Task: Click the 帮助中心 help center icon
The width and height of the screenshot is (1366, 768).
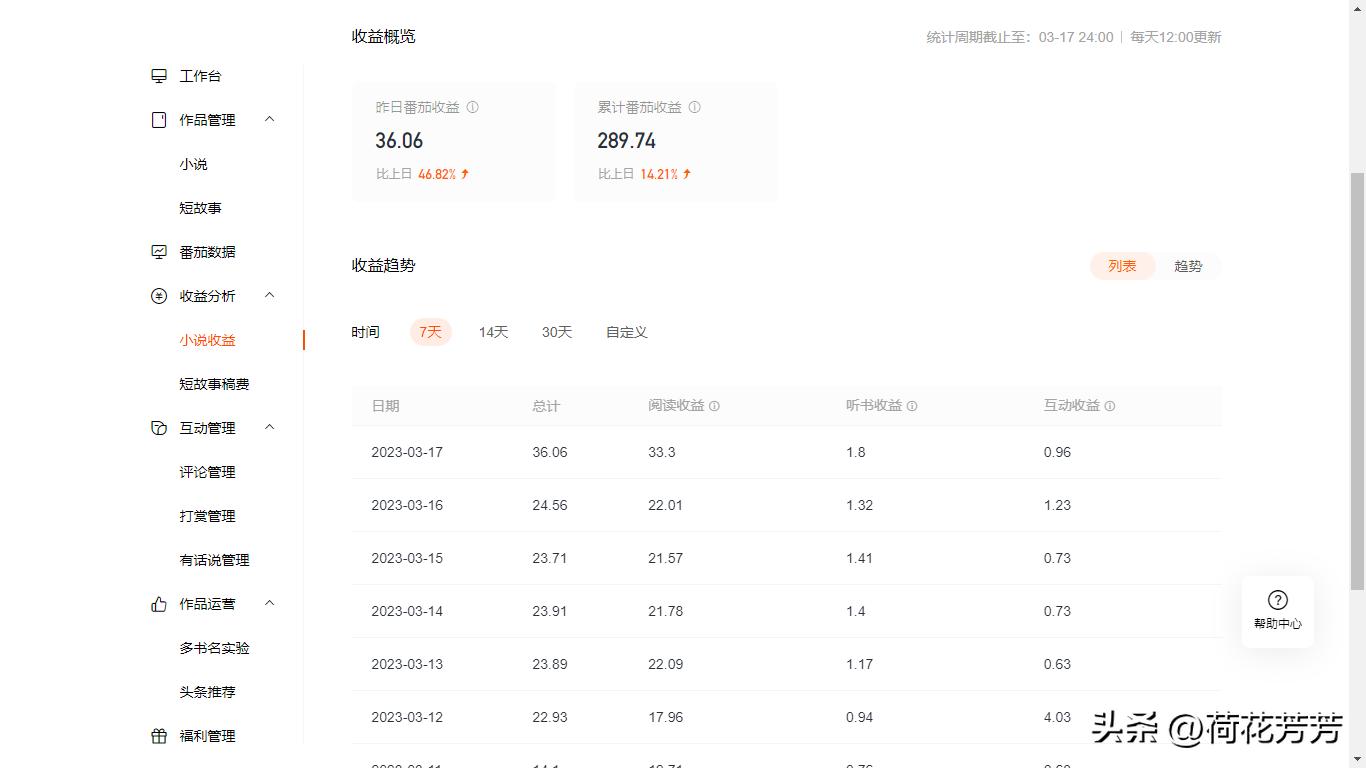Action: [x=1277, y=600]
